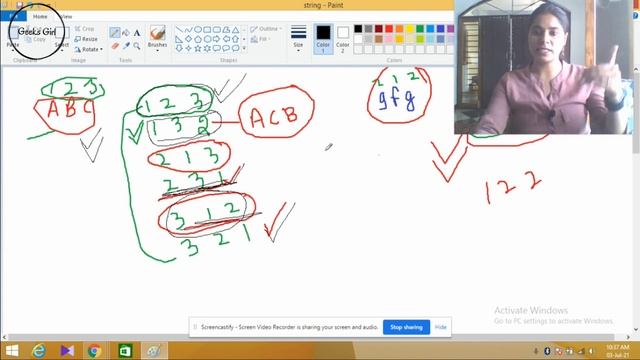Pick the Right arrow shape

(216, 39)
